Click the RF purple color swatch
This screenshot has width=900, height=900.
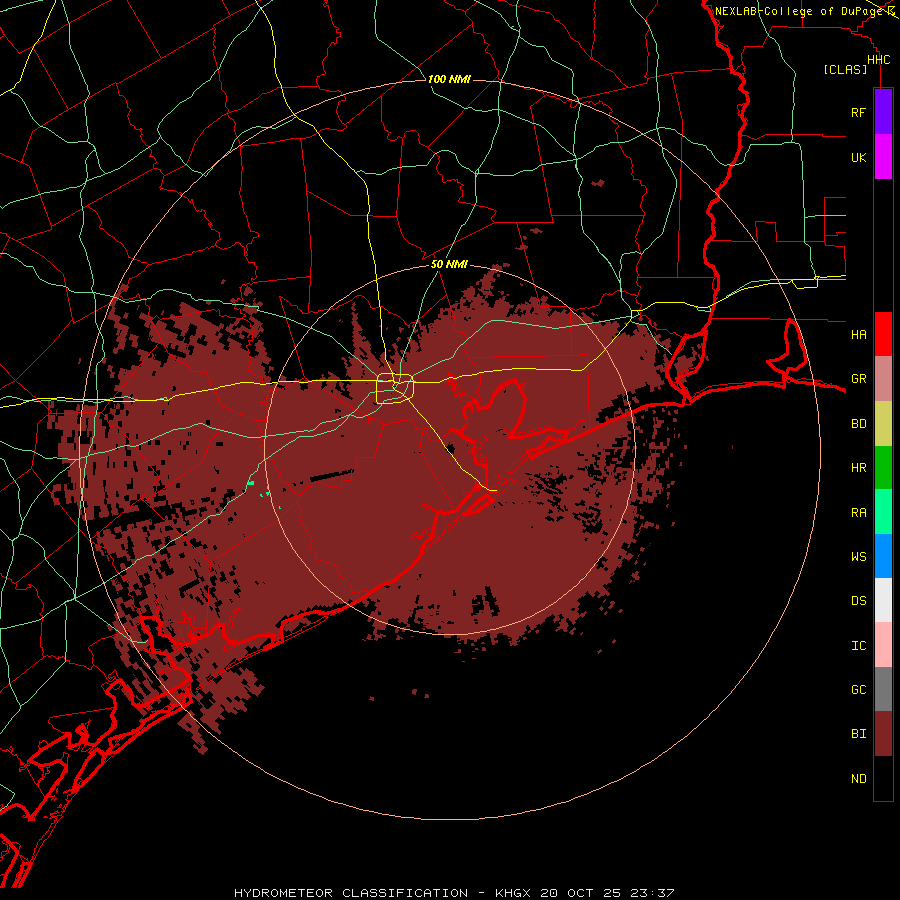click(883, 112)
